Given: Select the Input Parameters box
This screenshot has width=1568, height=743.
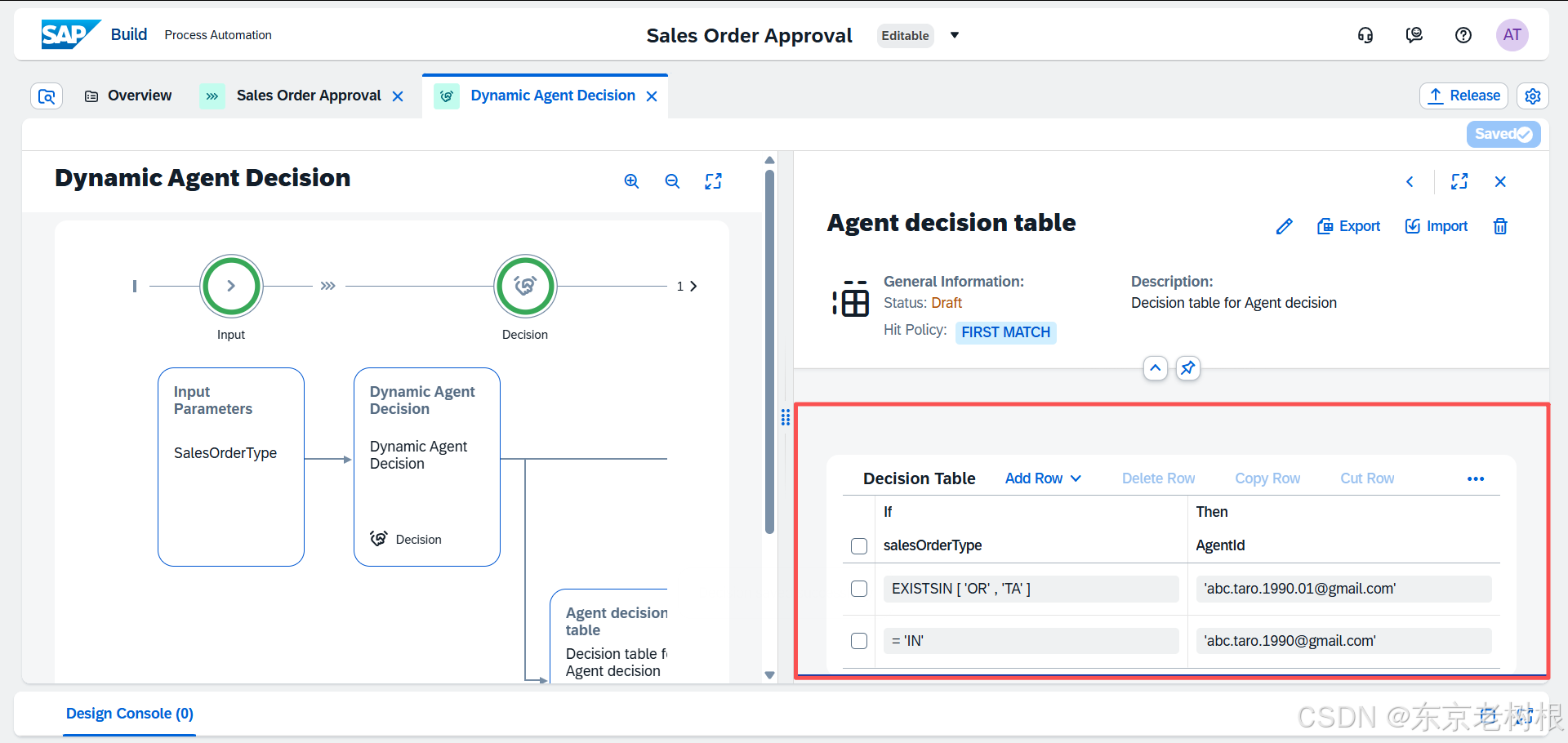Looking at the screenshot, I should pyautogui.click(x=231, y=467).
